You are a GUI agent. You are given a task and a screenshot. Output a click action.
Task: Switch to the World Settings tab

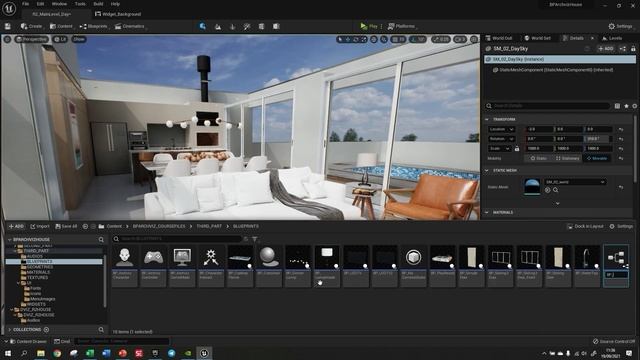pos(537,38)
